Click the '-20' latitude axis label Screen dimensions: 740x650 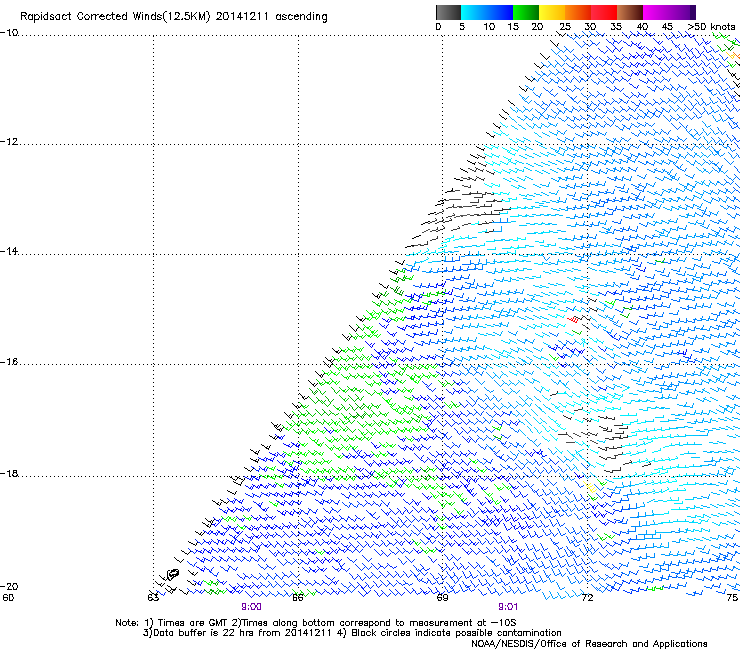(x=9, y=586)
